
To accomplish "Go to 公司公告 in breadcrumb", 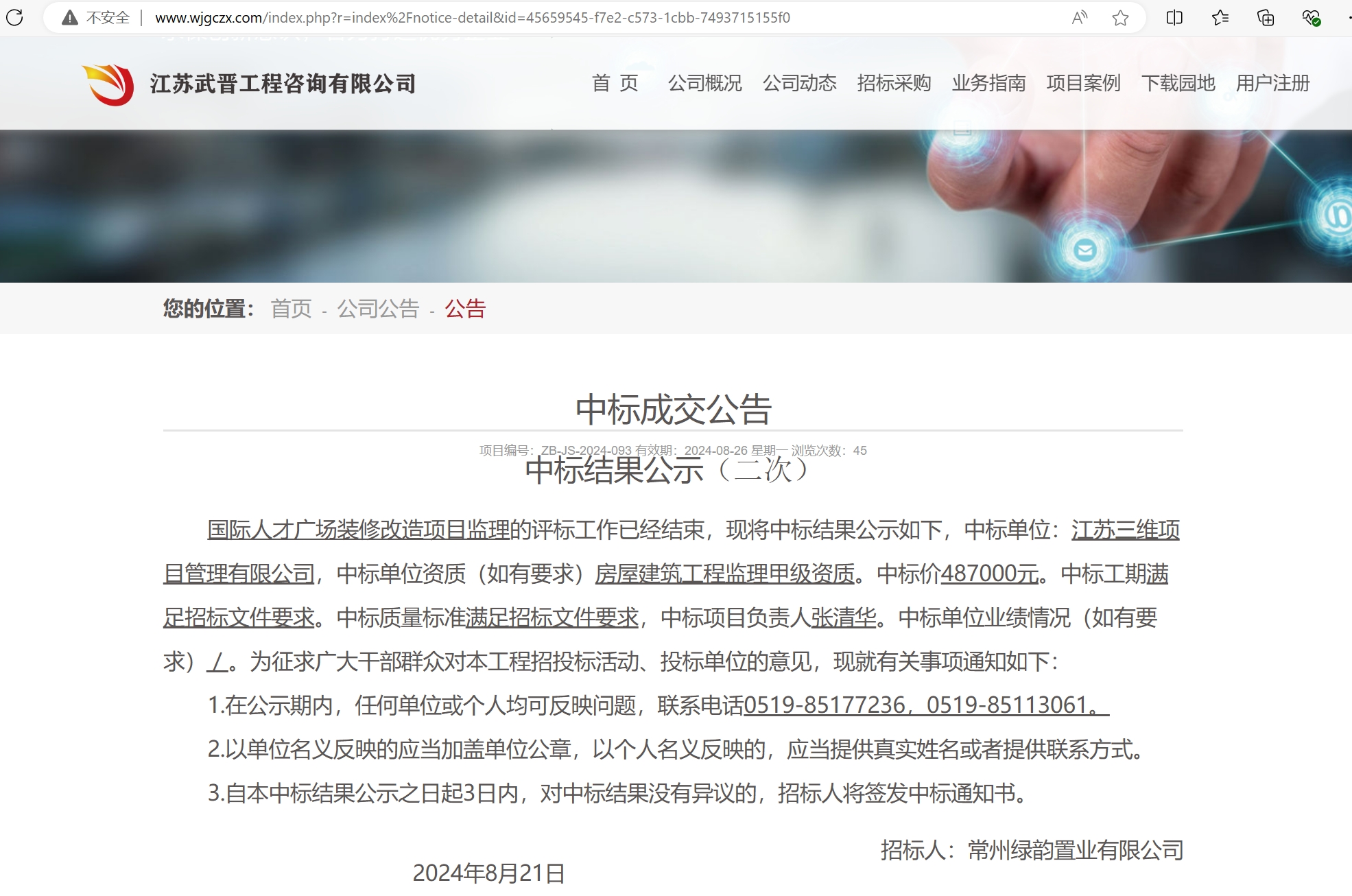I will coord(378,309).
